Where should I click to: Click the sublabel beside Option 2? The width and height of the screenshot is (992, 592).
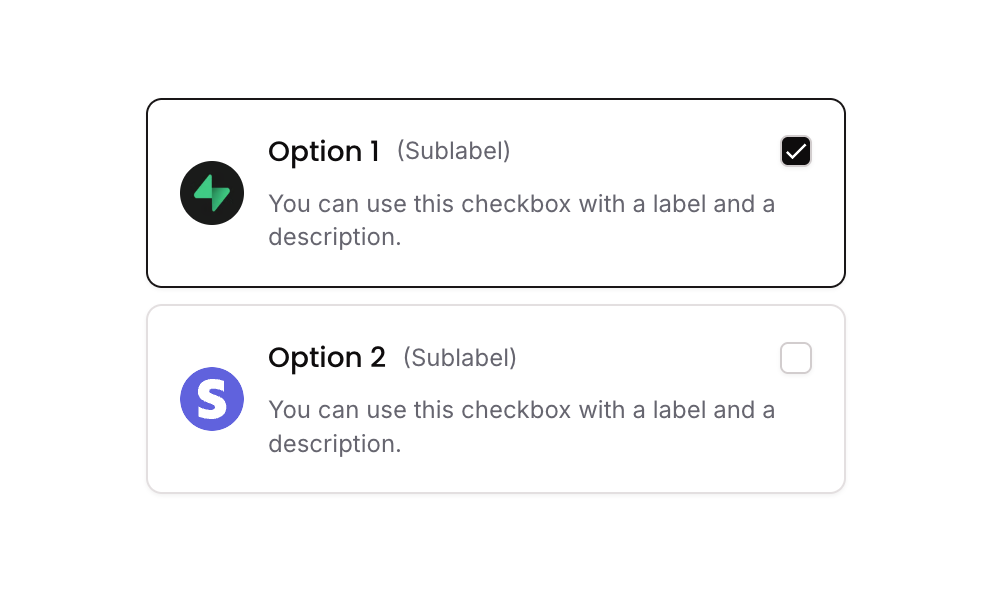pyautogui.click(x=460, y=358)
